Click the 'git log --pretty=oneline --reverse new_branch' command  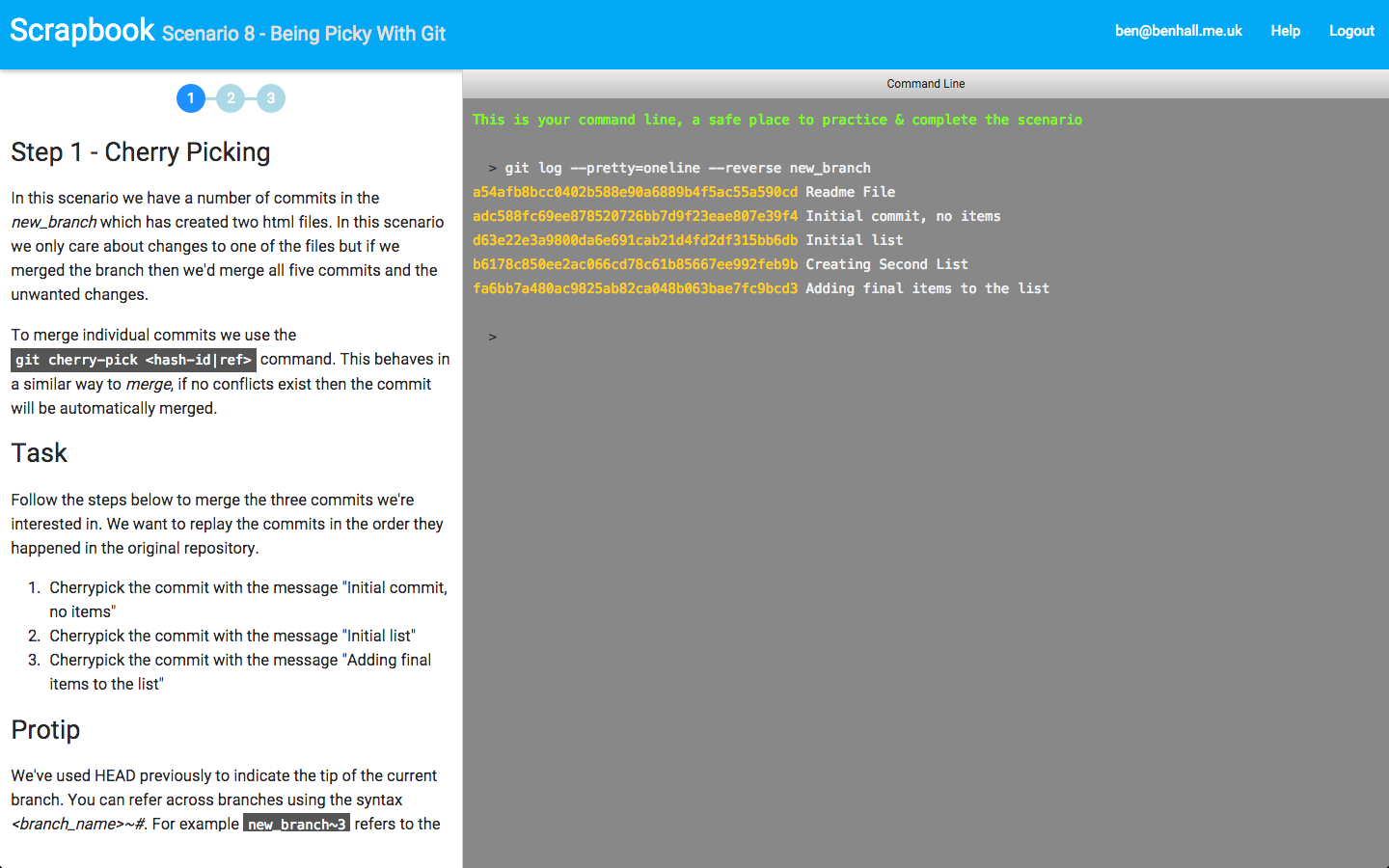pos(687,168)
